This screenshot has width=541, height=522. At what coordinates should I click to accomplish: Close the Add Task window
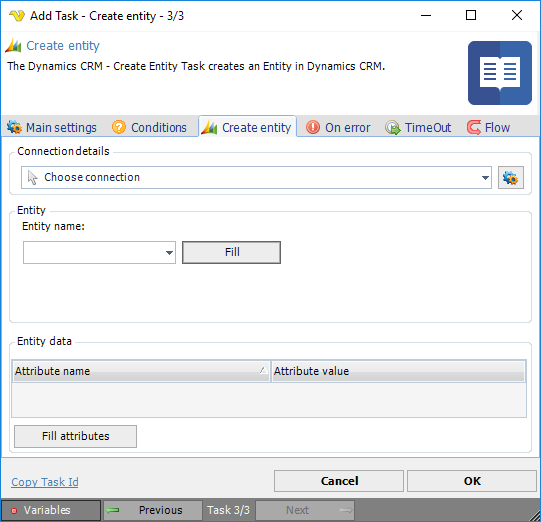517,15
